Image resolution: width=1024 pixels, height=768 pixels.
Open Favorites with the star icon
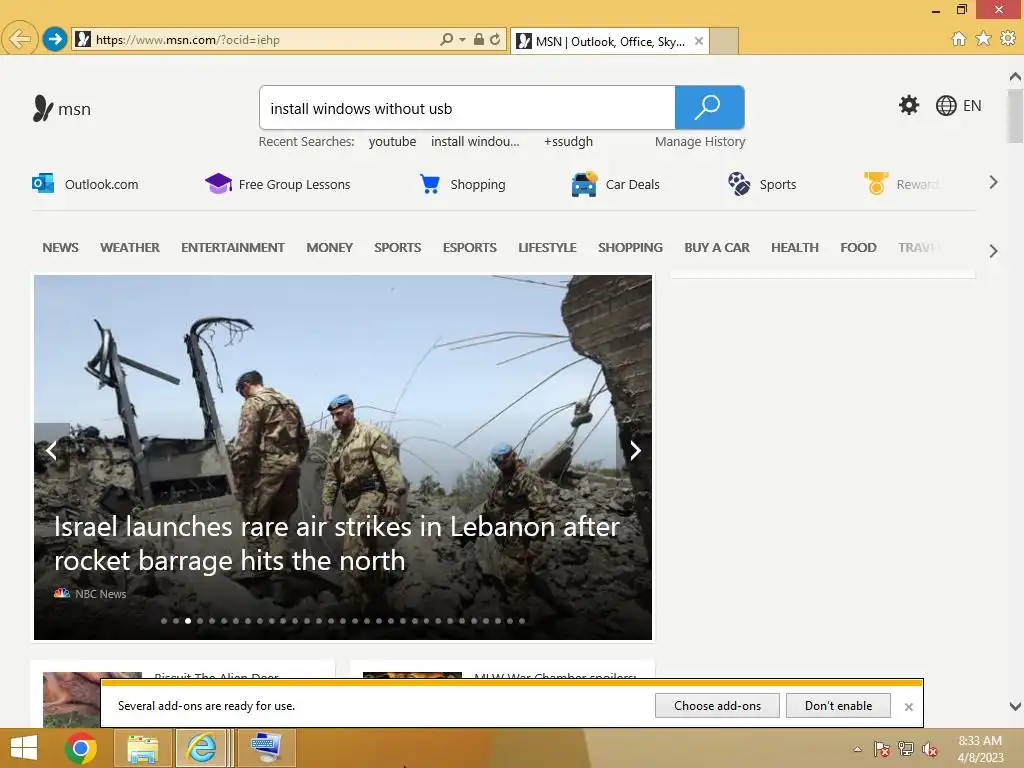pyautogui.click(x=983, y=39)
